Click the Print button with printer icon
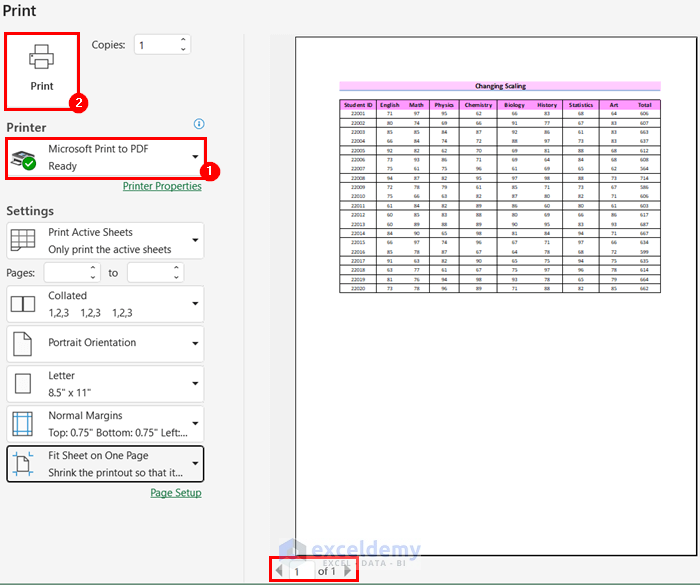 [42, 71]
